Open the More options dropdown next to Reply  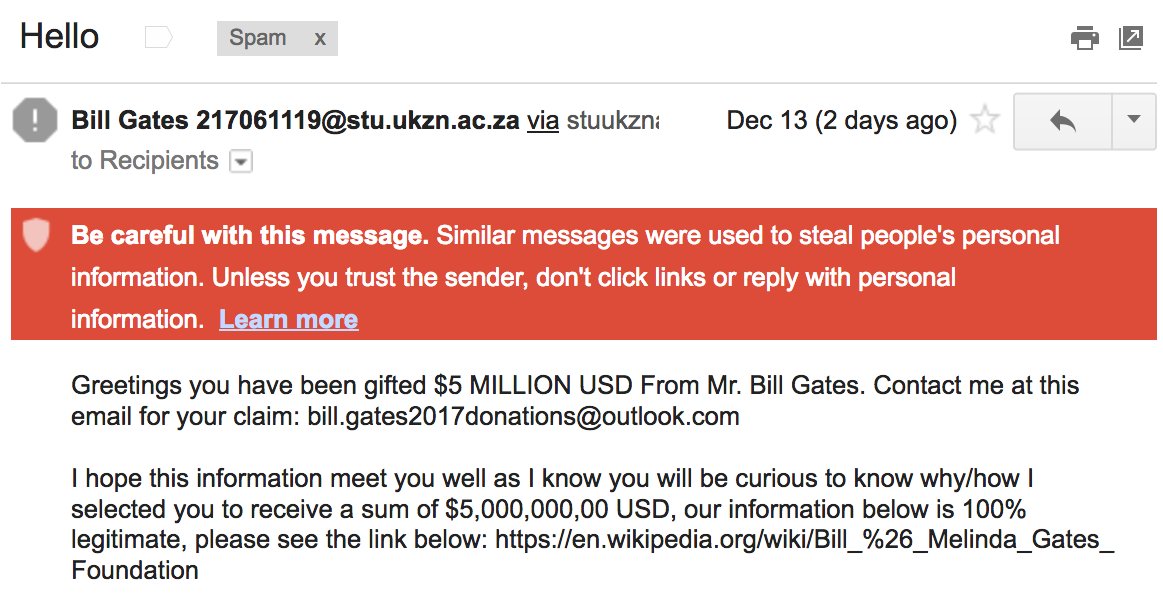tap(1133, 122)
